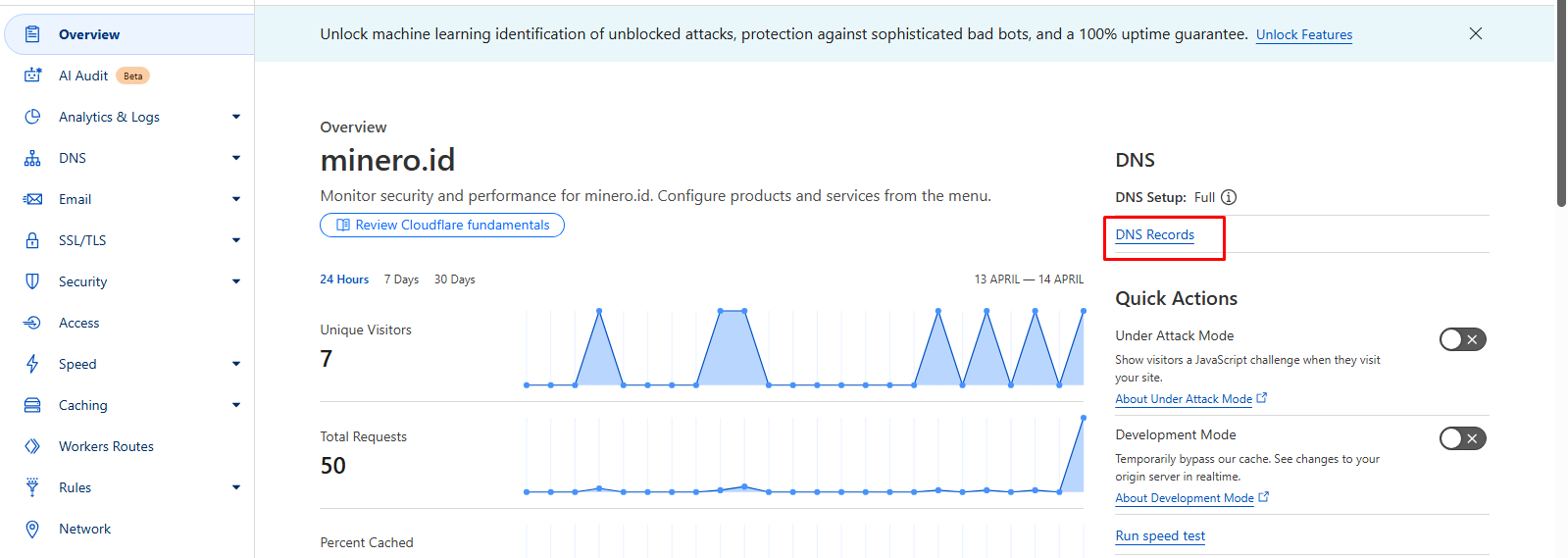Click the Speed lightning bolt icon
Screen dimensions: 1568x558
click(x=32, y=364)
